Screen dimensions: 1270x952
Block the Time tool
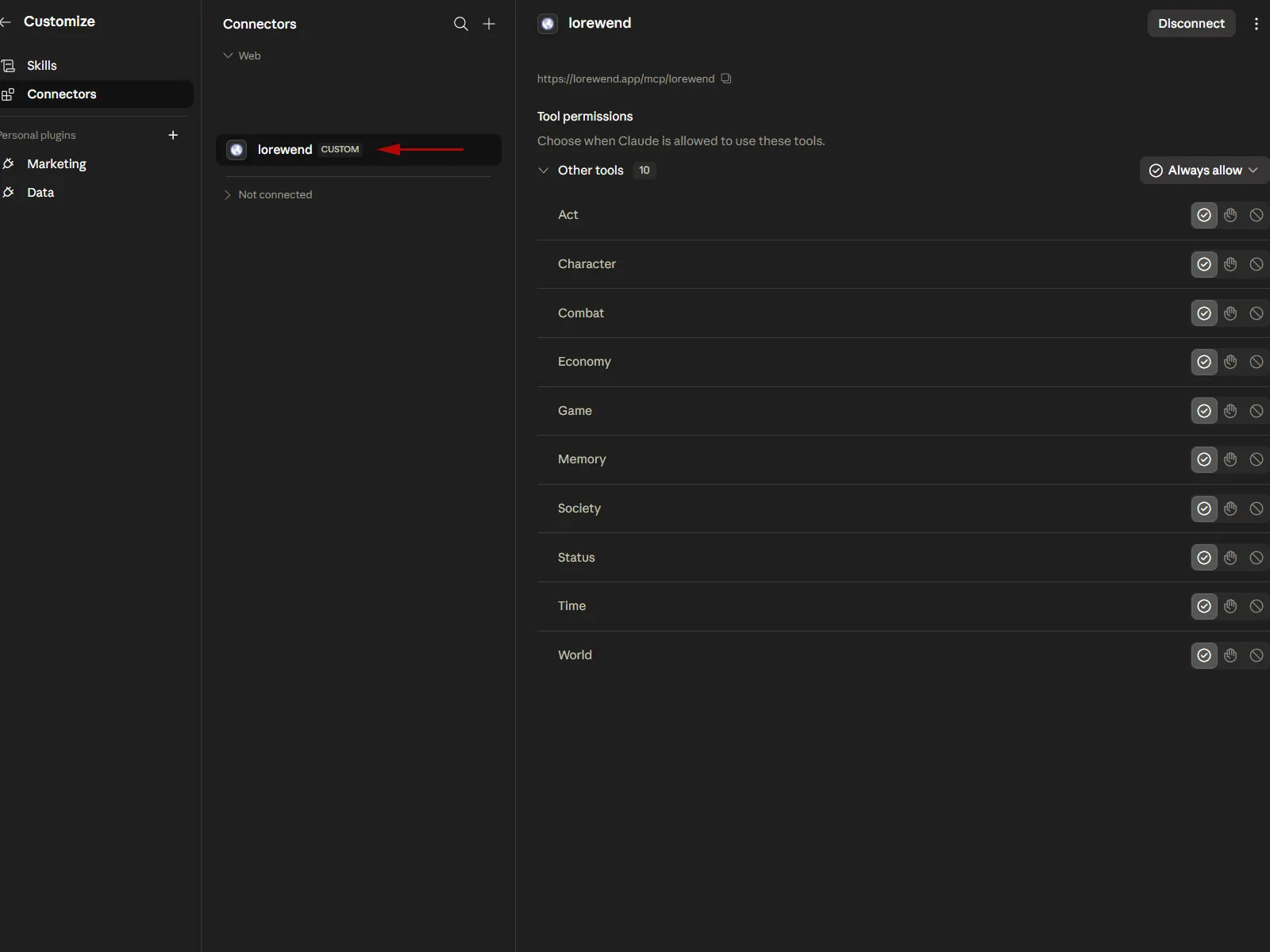coord(1257,606)
